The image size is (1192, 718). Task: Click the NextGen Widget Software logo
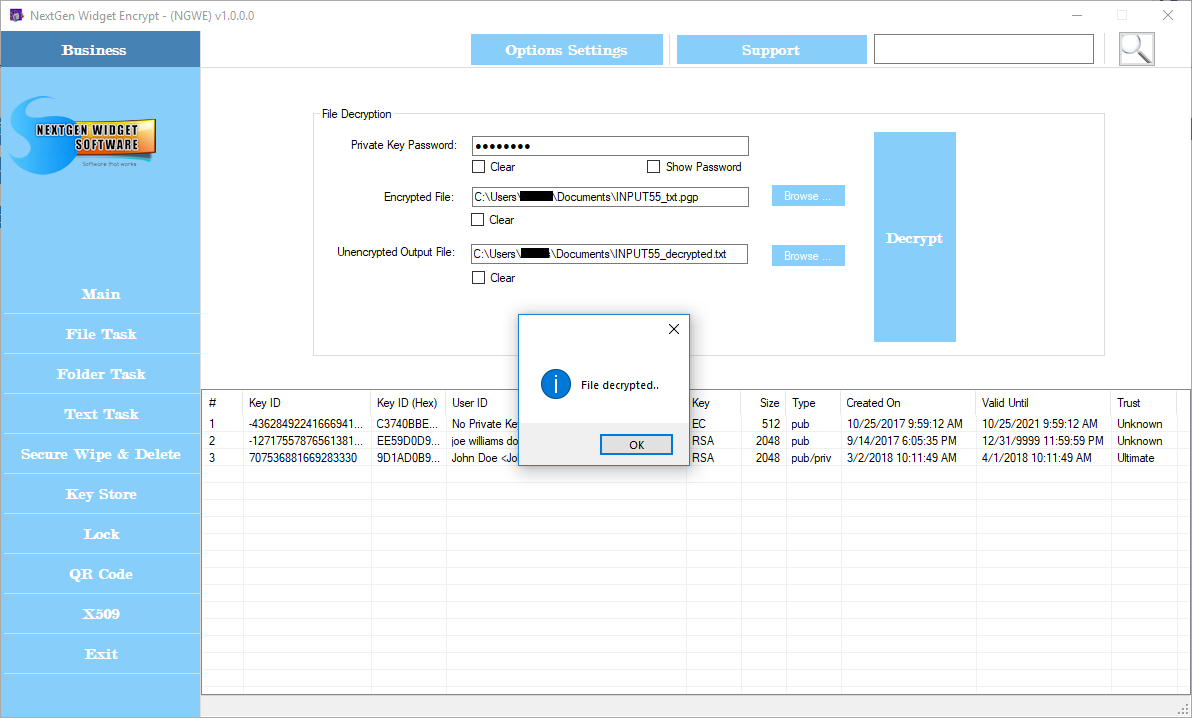(x=84, y=135)
